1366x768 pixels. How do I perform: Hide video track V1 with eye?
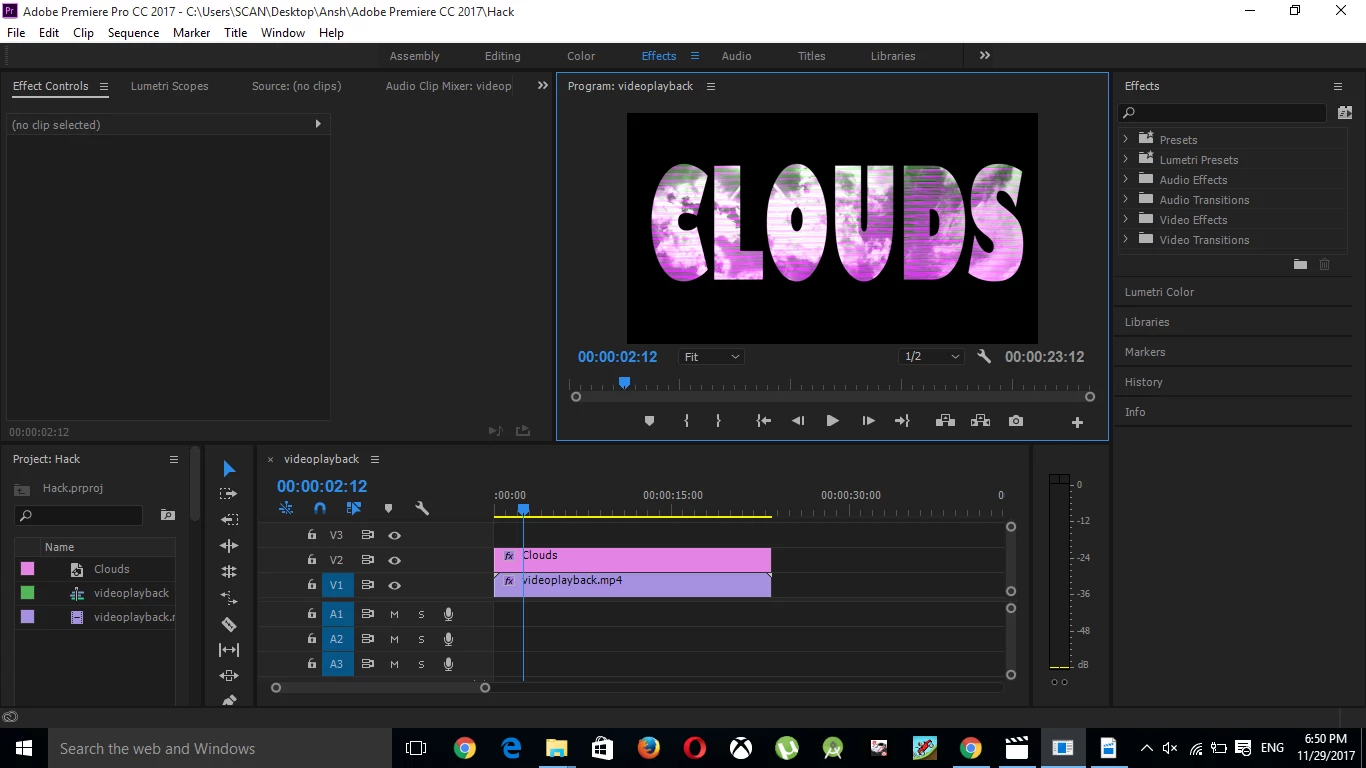click(394, 585)
